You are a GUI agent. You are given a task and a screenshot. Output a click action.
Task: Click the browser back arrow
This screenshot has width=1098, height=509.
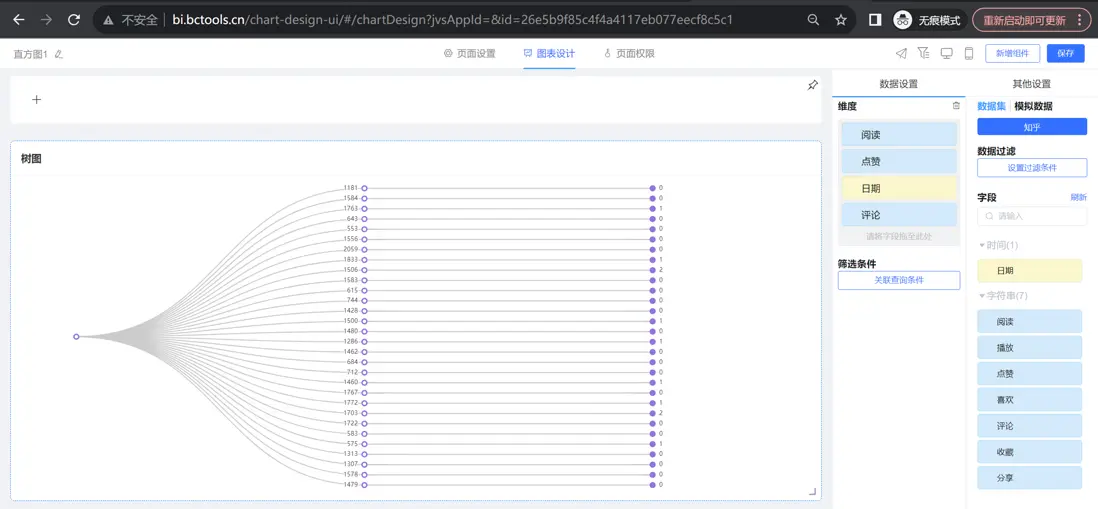coord(19,20)
